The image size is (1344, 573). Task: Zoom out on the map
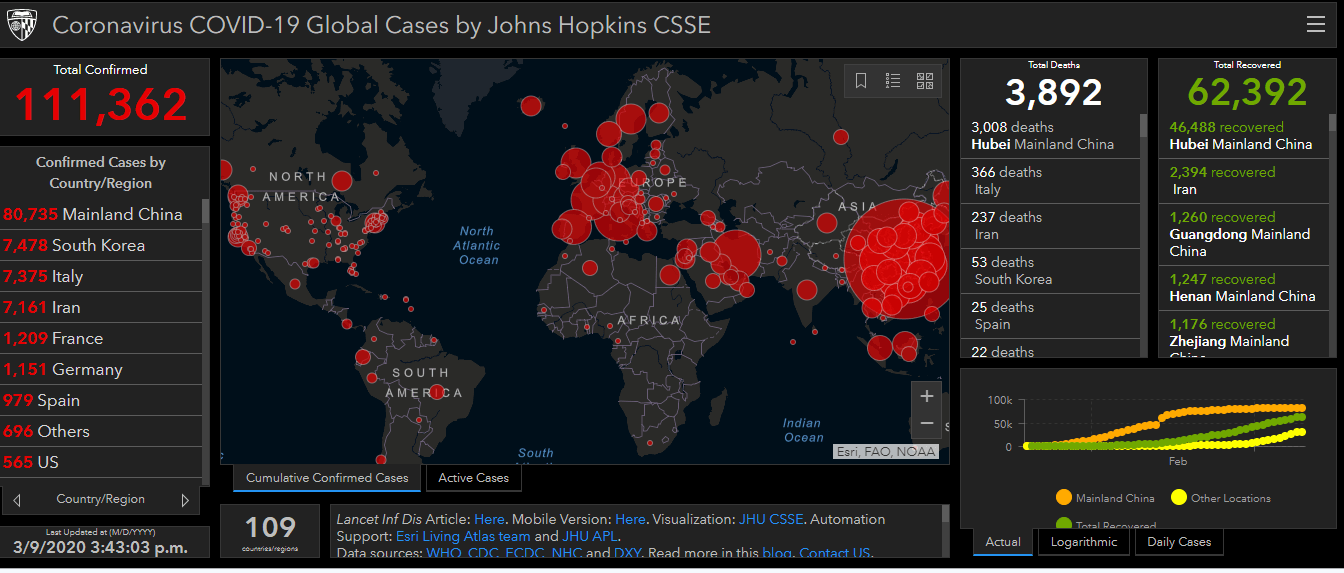coord(926,424)
